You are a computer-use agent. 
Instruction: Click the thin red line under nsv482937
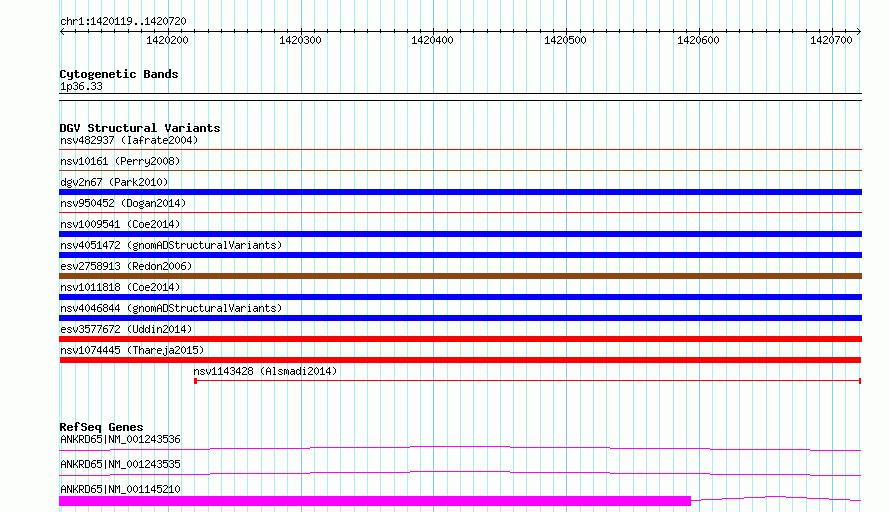[460, 149]
